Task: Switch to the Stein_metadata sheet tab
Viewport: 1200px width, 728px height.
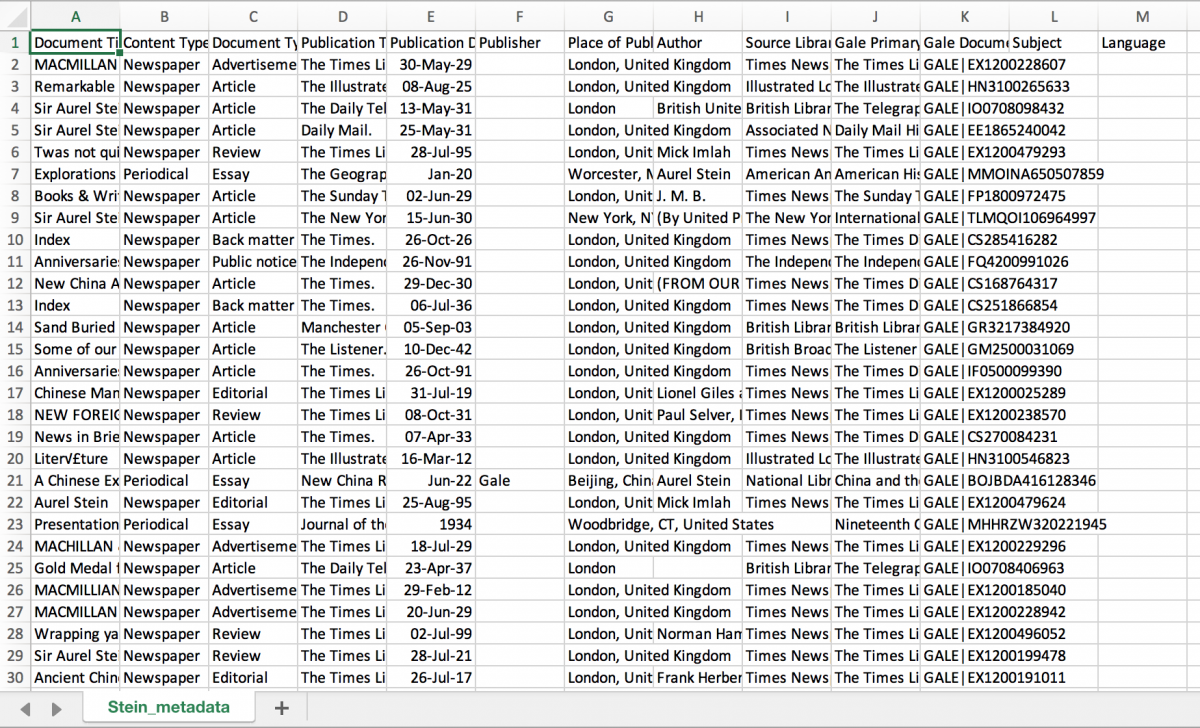Action: (168, 706)
